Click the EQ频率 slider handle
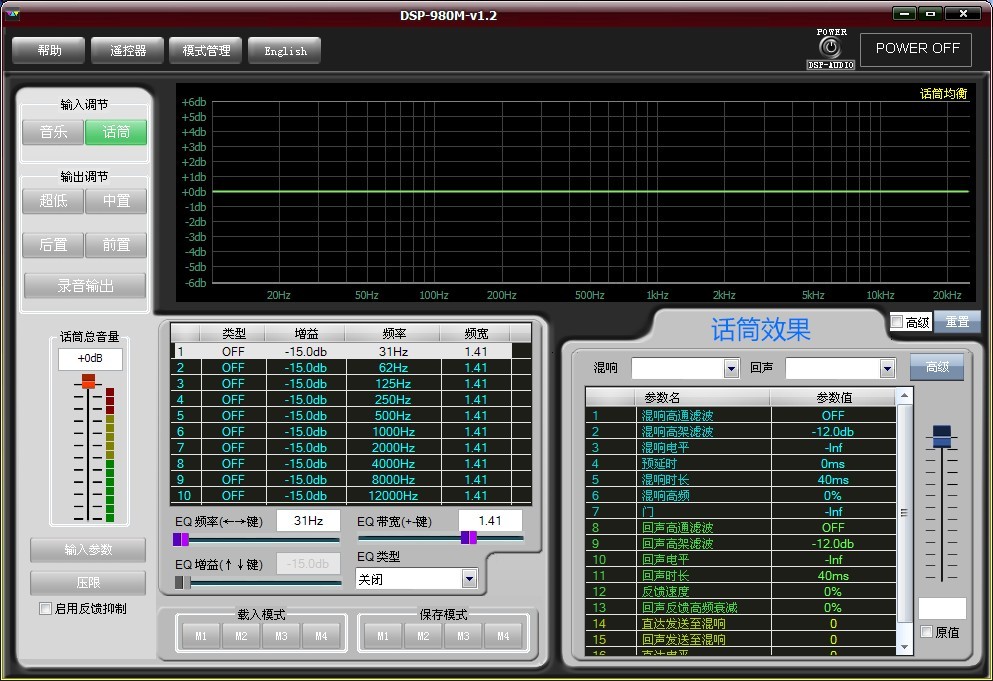 click(181, 539)
